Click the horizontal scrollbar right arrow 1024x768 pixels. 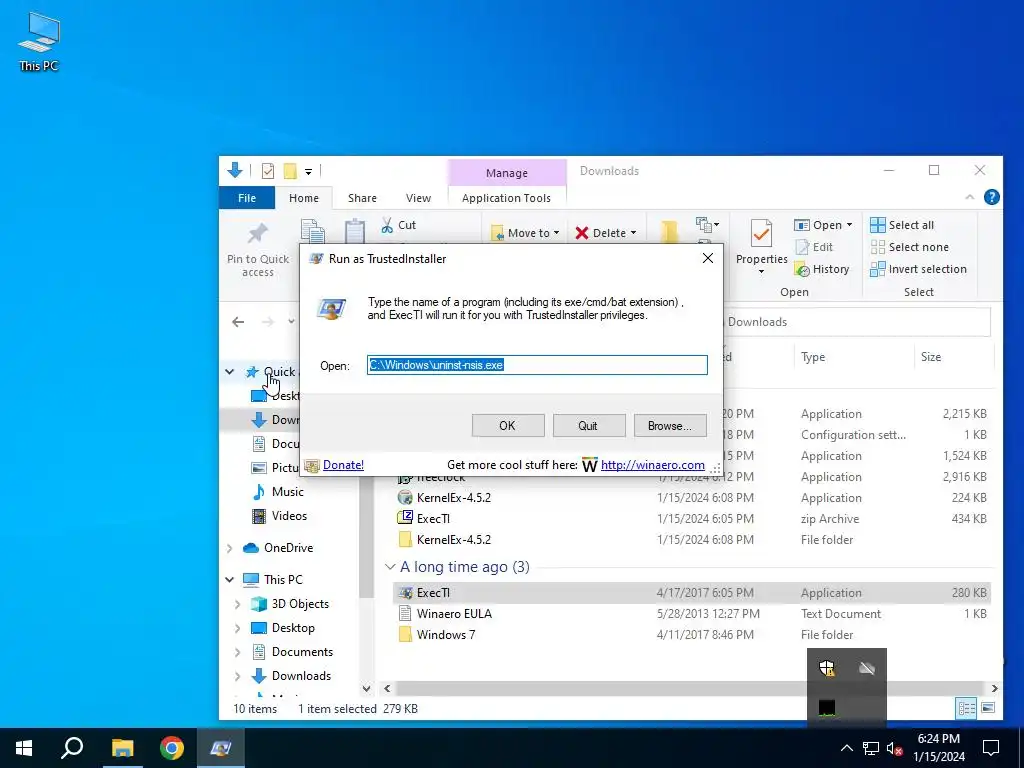(995, 688)
